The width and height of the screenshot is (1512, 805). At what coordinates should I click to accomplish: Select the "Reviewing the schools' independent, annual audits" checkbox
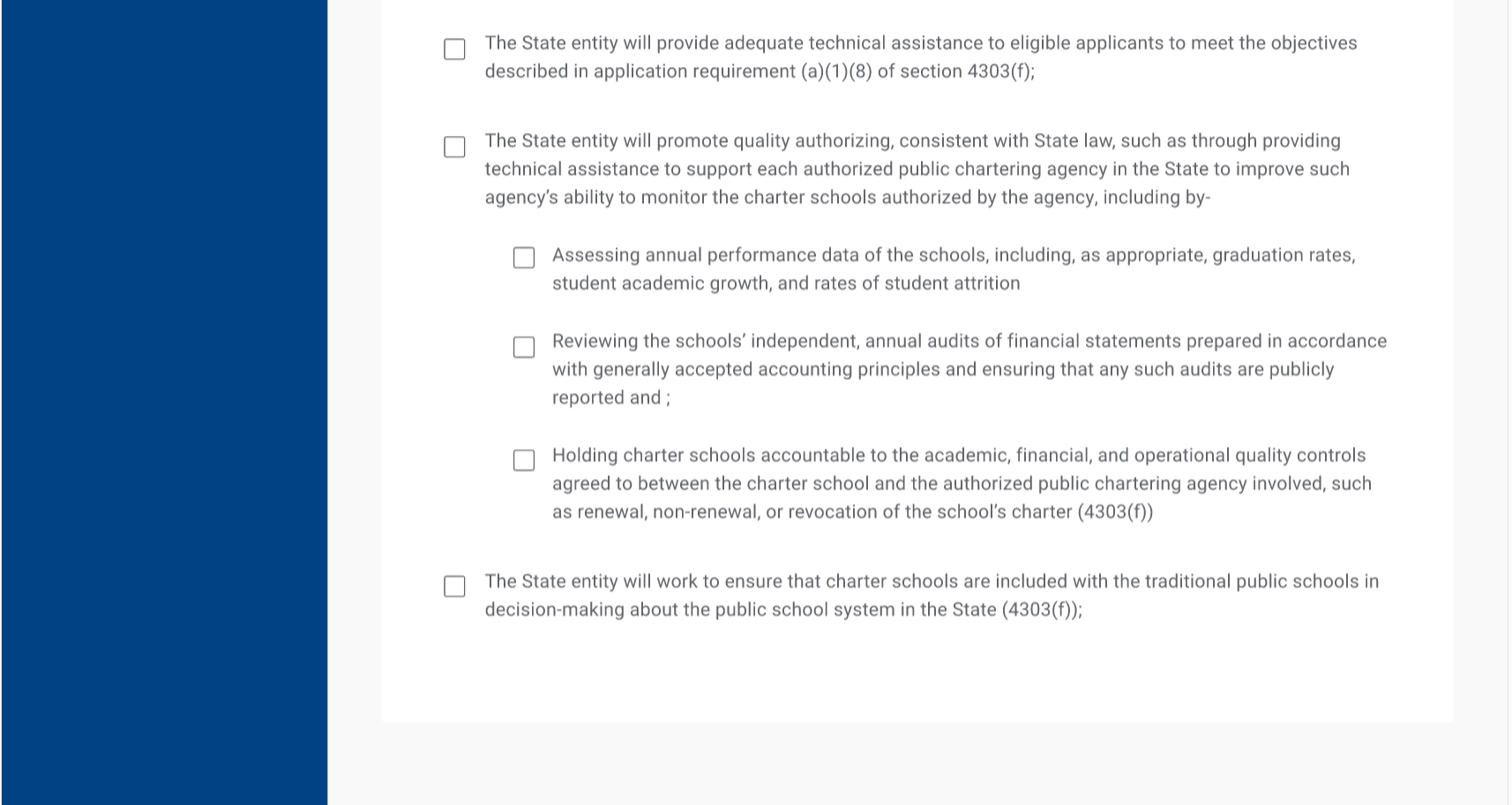(x=524, y=347)
